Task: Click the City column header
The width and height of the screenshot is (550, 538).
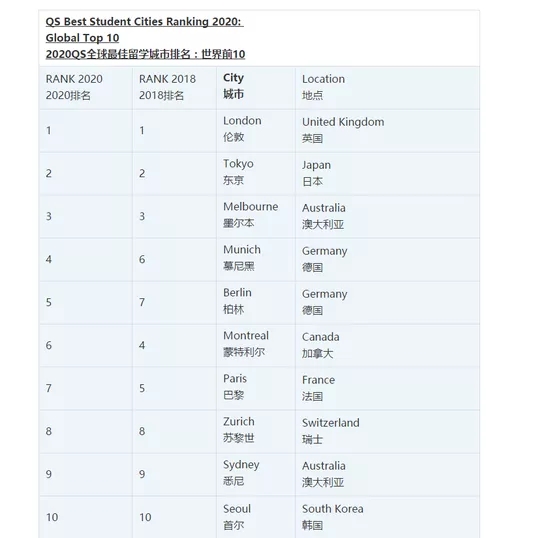Action: [x=256, y=87]
